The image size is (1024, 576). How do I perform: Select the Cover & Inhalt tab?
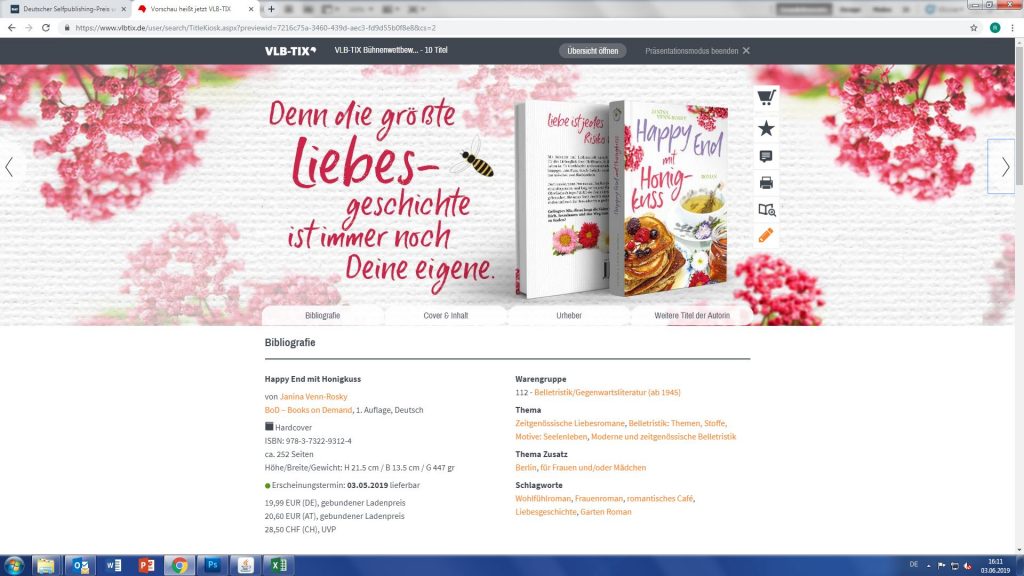click(x=445, y=315)
